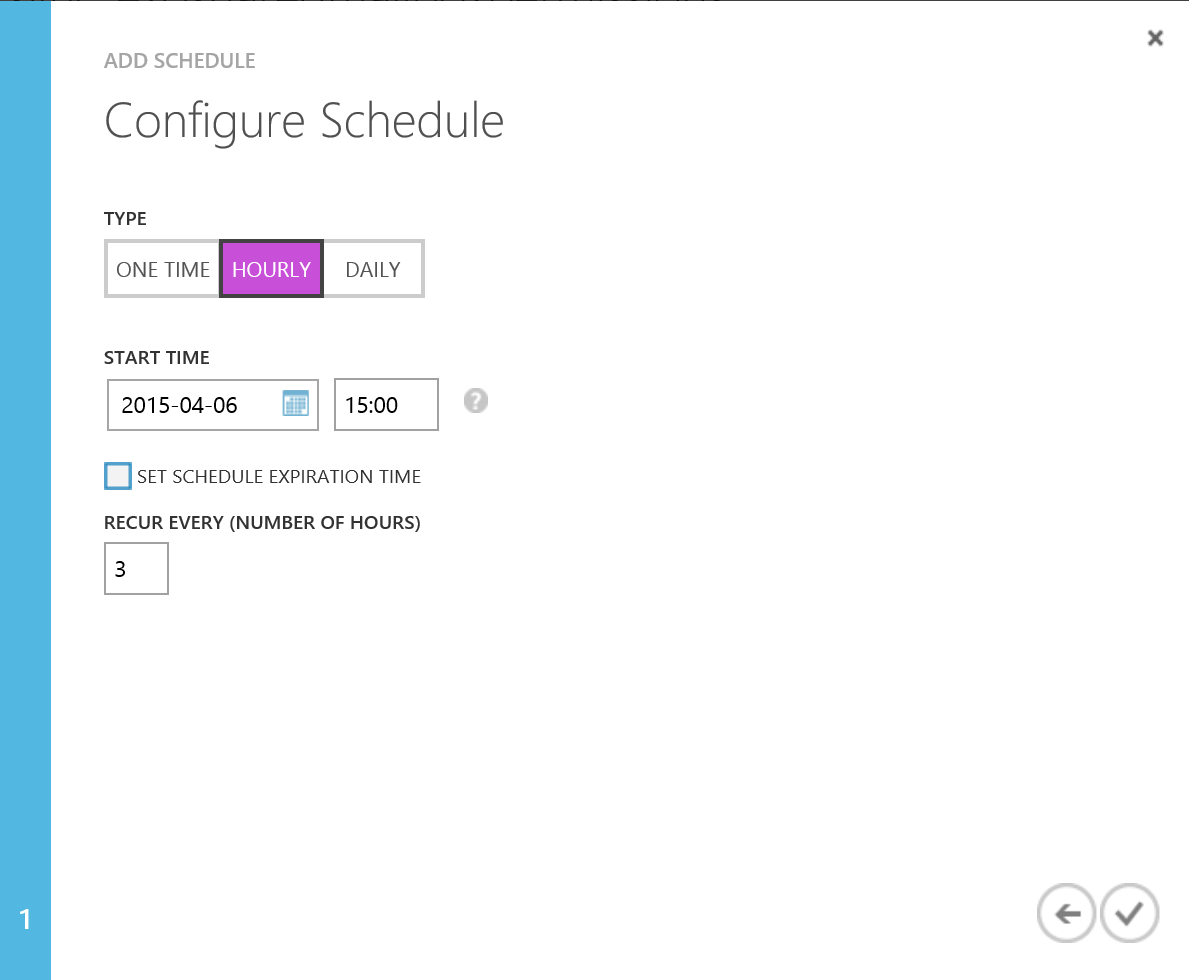Click the Recur Every (Number of Hours) label
The height and width of the screenshot is (980, 1189).
[262, 523]
